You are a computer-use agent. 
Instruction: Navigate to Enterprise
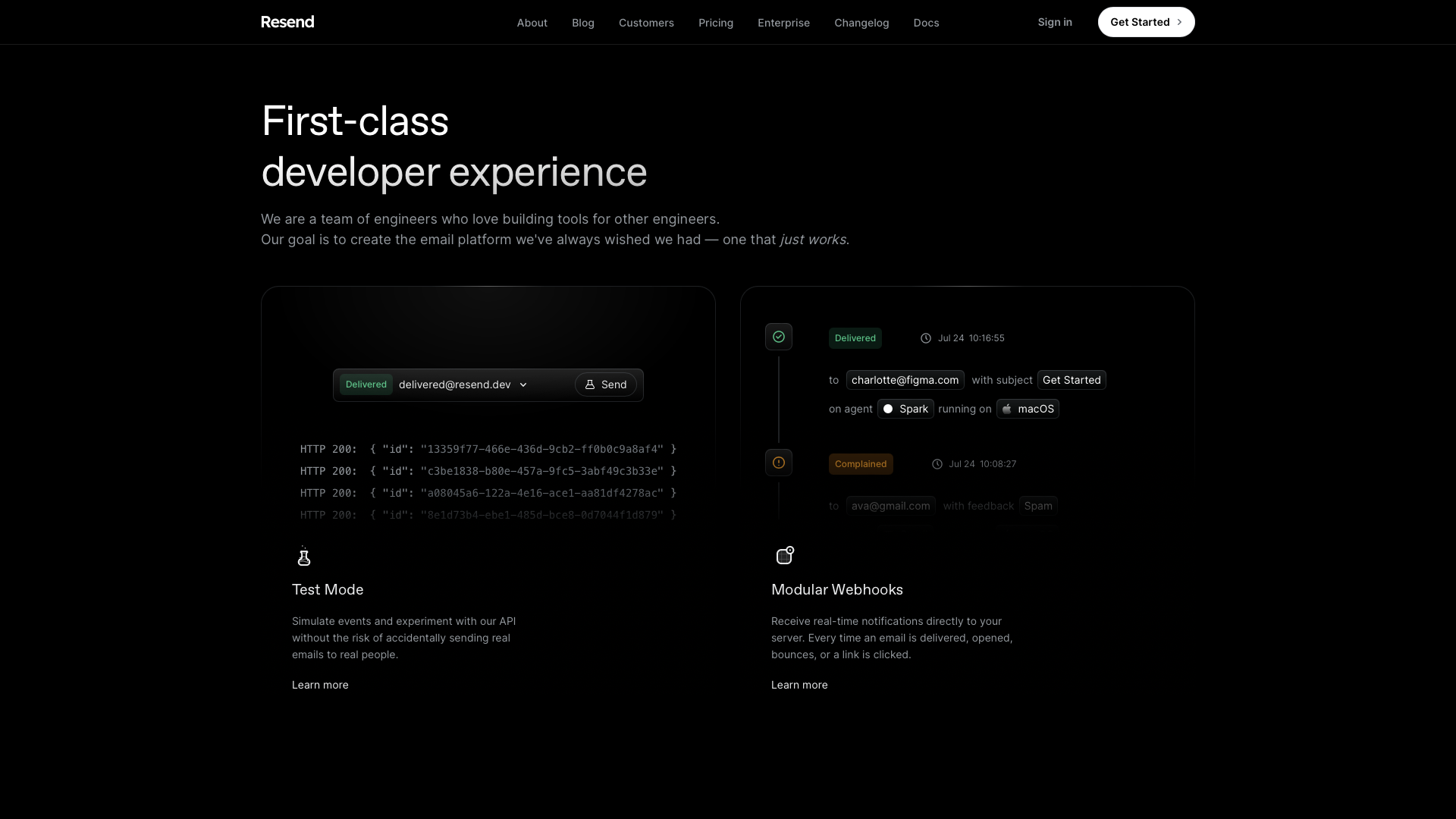(x=783, y=23)
